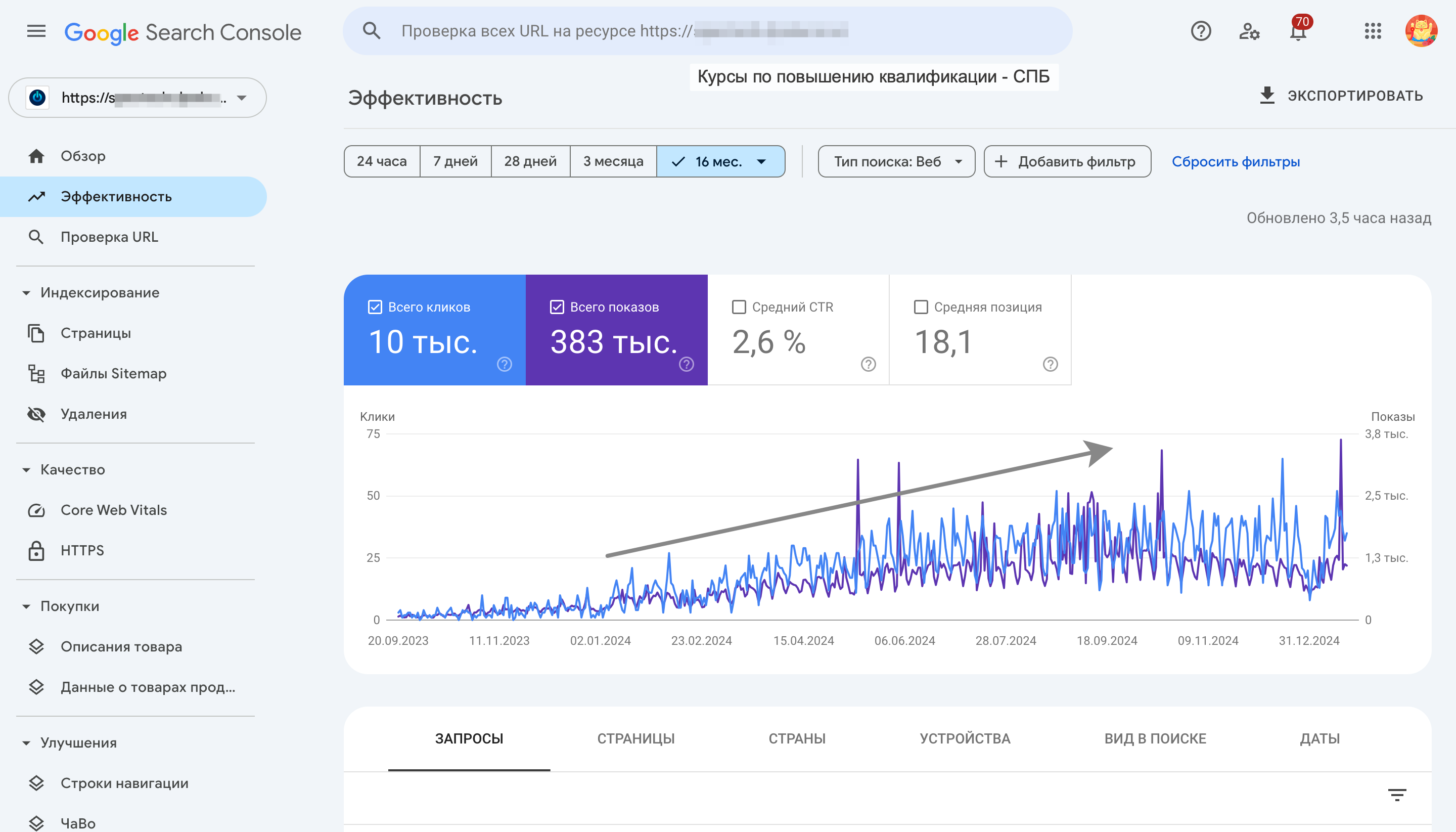Open the Google apps grid
1456x832 pixels.
(x=1373, y=31)
